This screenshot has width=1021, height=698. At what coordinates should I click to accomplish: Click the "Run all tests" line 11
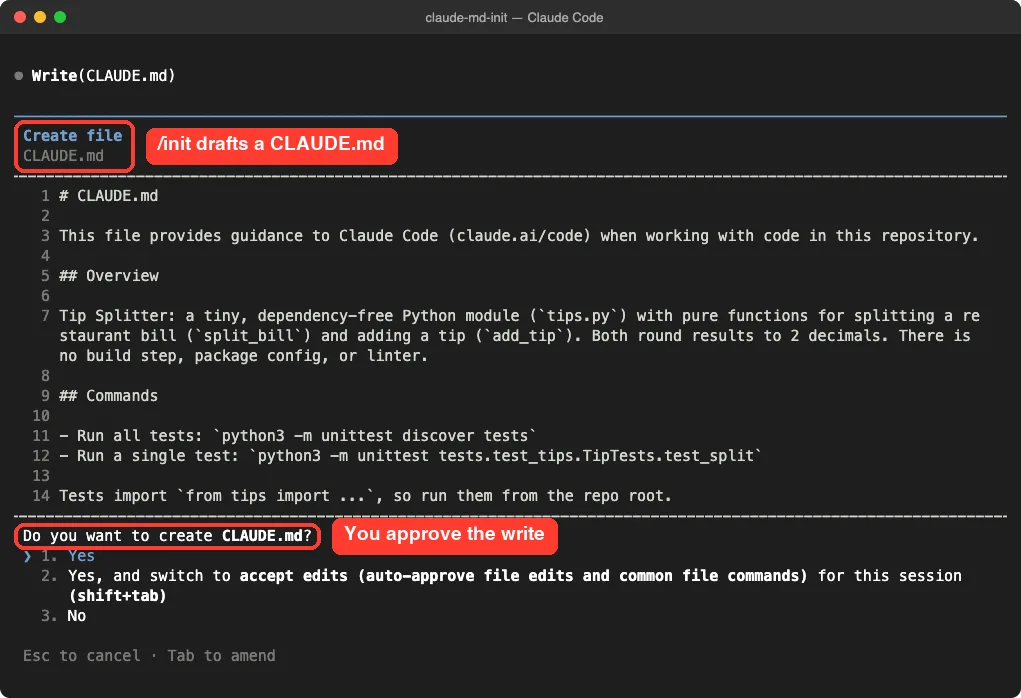298,436
